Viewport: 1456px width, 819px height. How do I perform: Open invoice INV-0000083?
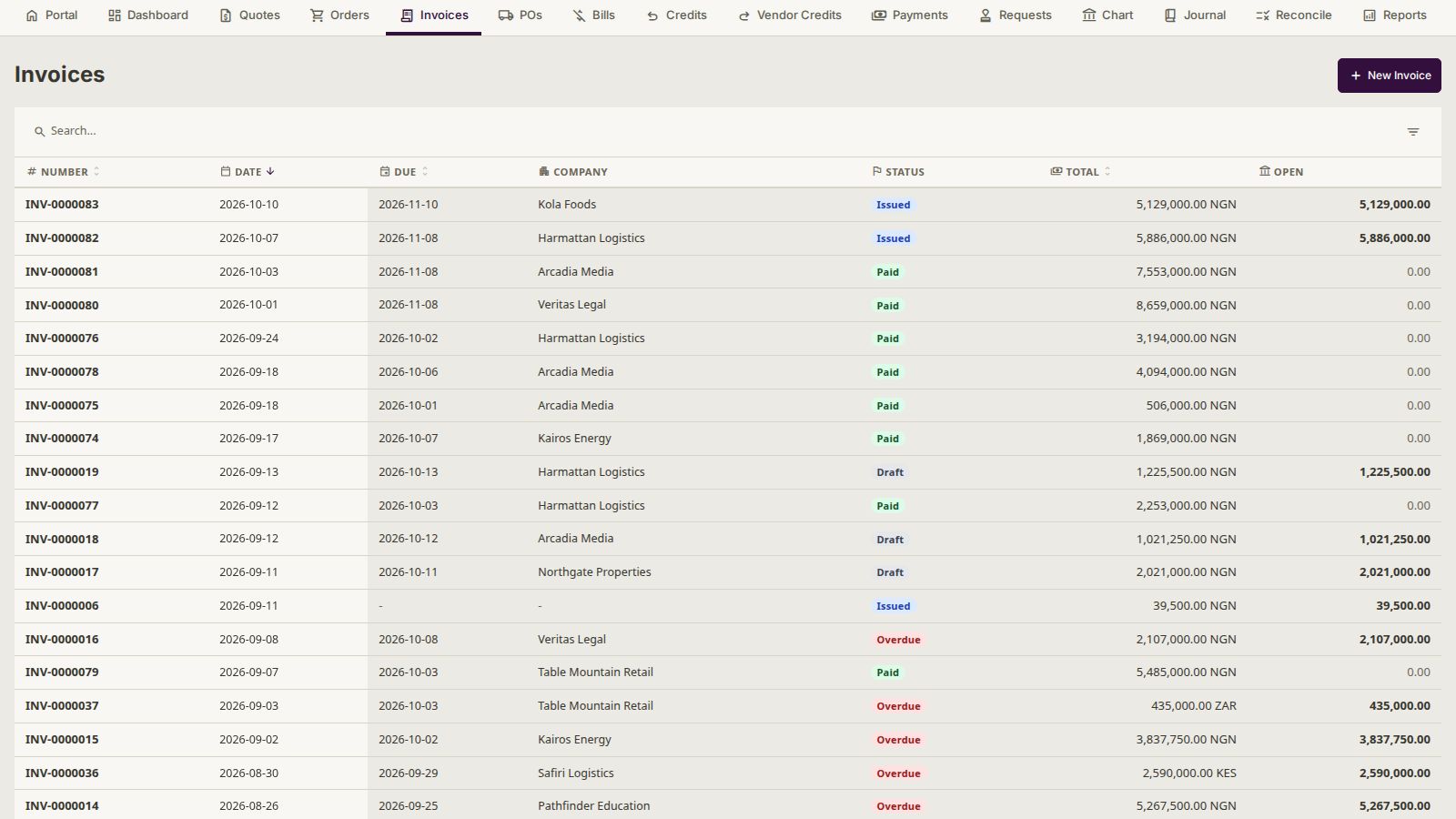coord(62,205)
